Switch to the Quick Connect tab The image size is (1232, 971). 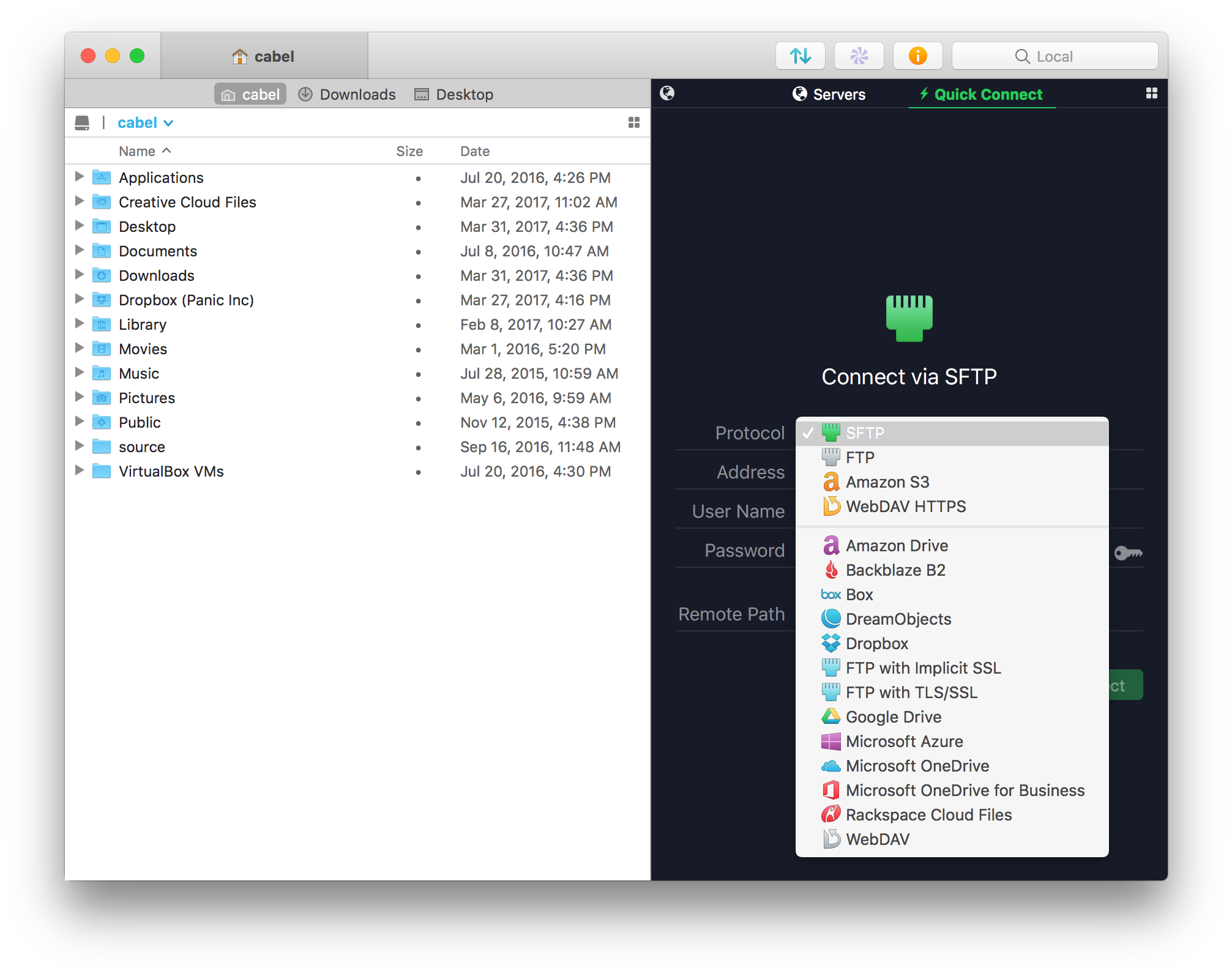pyautogui.click(x=982, y=94)
